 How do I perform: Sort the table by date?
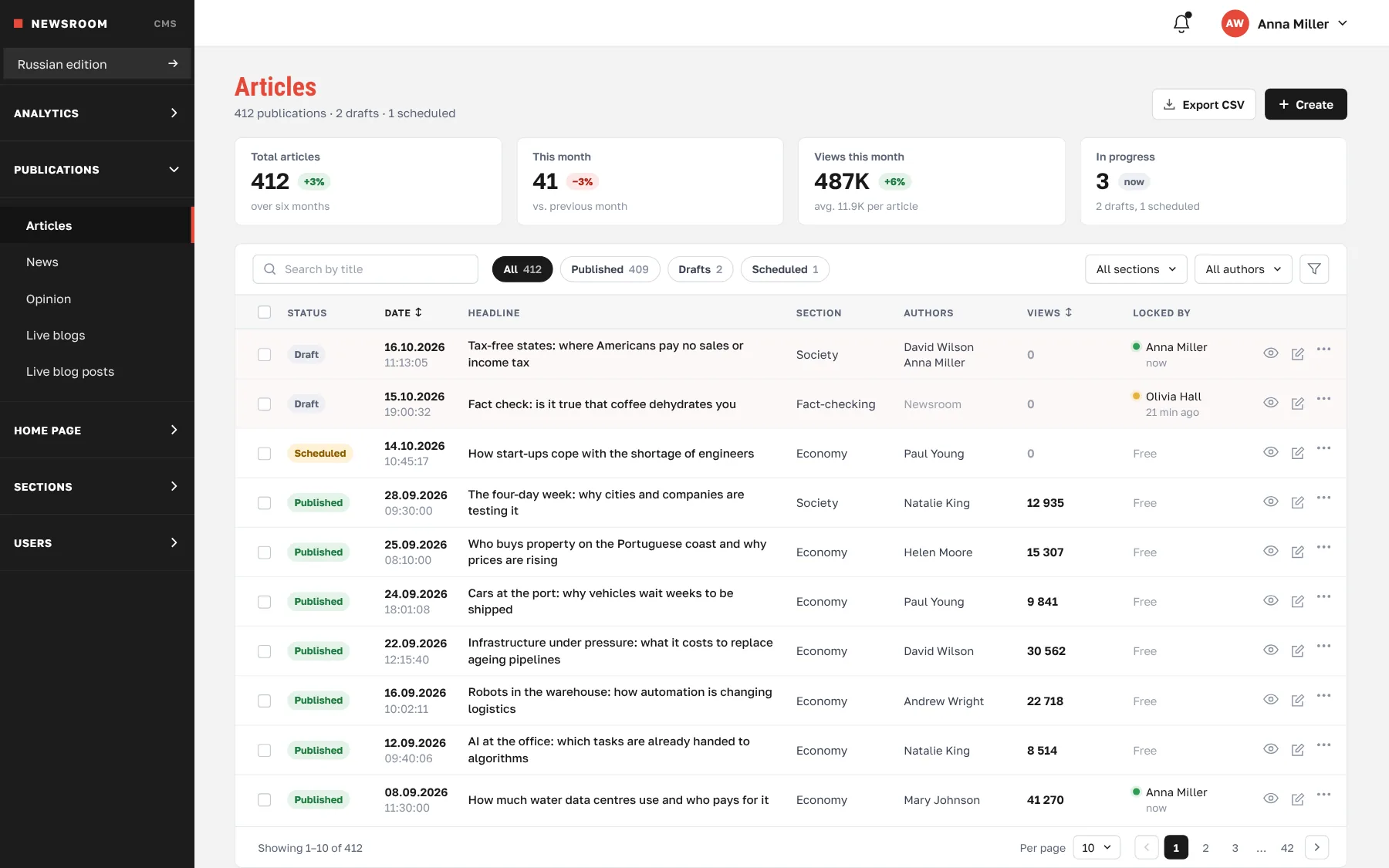[x=404, y=312]
